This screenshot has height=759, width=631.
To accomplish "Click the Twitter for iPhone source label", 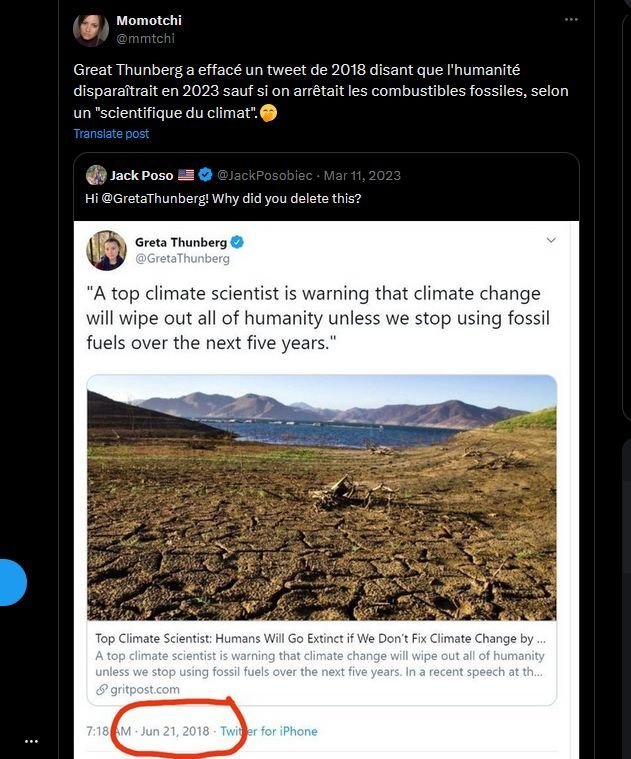I will pyautogui.click(x=269, y=731).
